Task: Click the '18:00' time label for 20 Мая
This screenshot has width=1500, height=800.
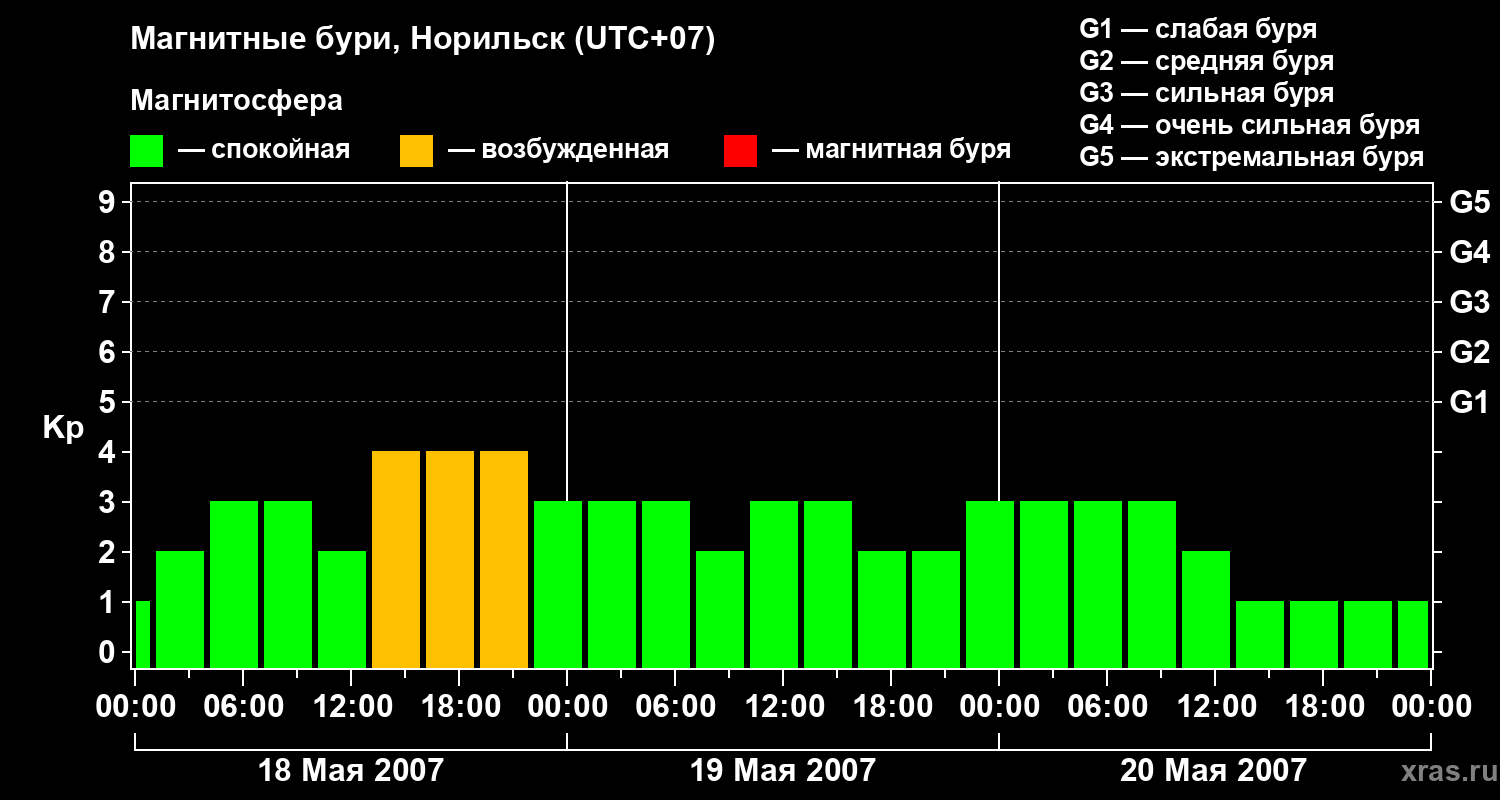Action: pos(1323,706)
